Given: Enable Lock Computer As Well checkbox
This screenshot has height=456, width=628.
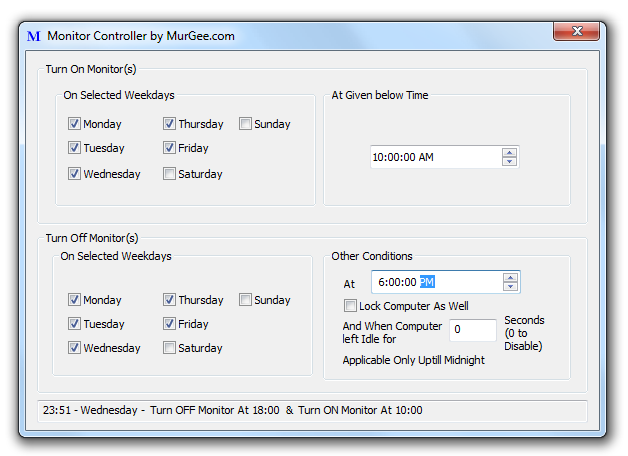Looking at the screenshot, I should pos(350,306).
